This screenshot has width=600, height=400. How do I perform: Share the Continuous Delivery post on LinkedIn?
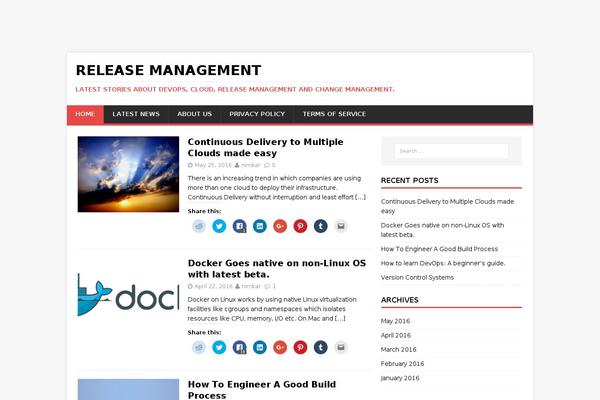tap(260, 226)
